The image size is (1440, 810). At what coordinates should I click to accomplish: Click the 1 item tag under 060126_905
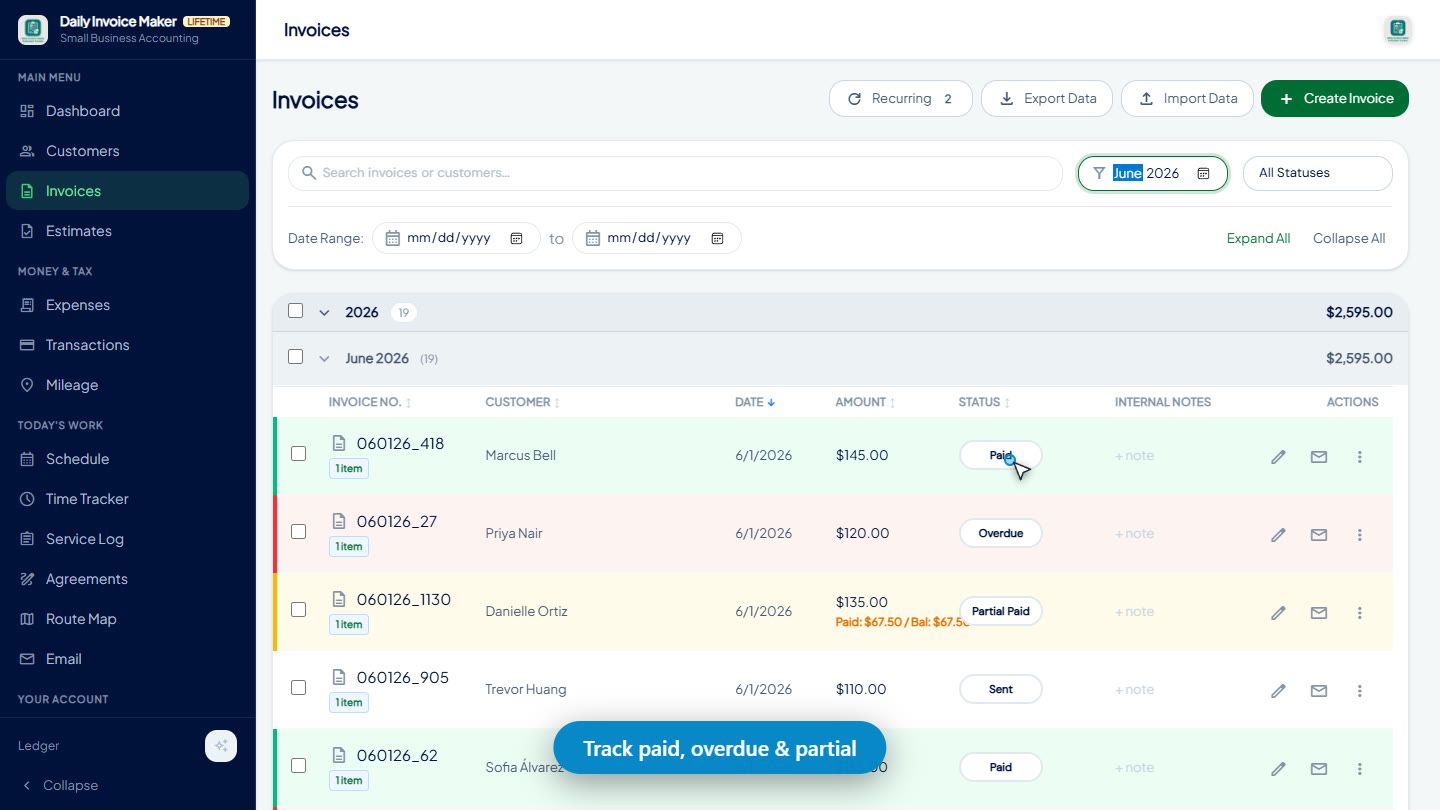(349, 702)
